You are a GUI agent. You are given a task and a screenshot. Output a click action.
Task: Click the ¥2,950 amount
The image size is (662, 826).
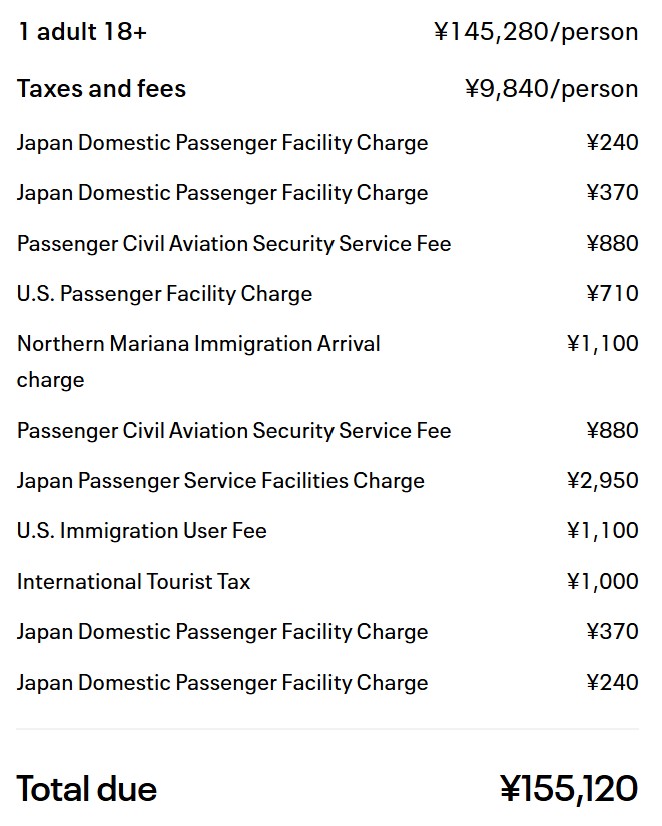click(x=602, y=481)
